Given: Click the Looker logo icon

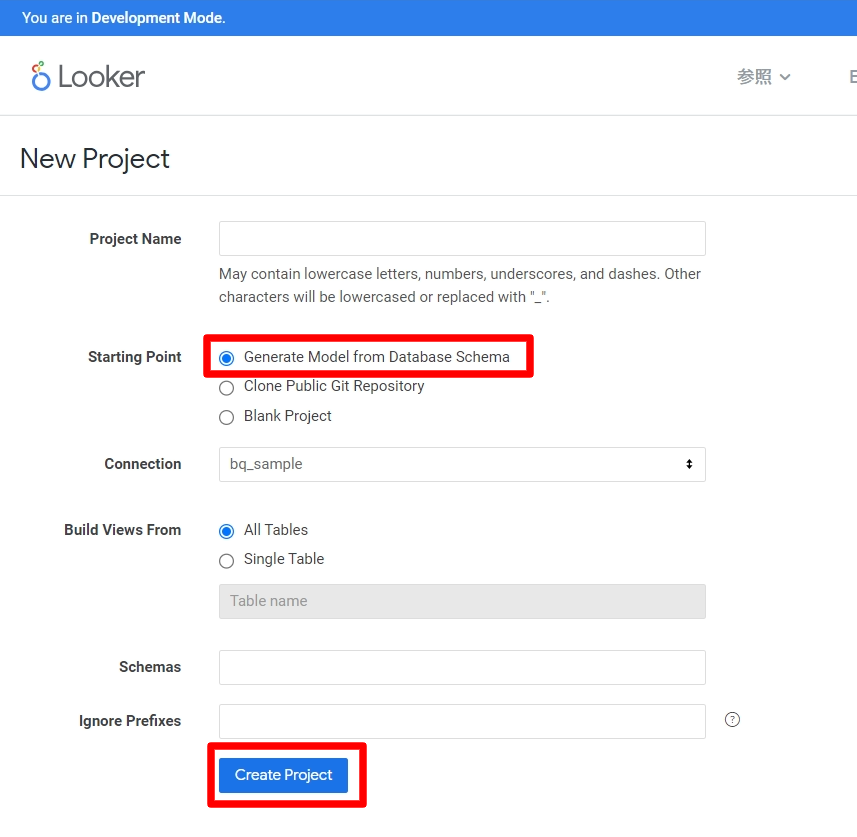Looking at the screenshot, I should [41, 77].
